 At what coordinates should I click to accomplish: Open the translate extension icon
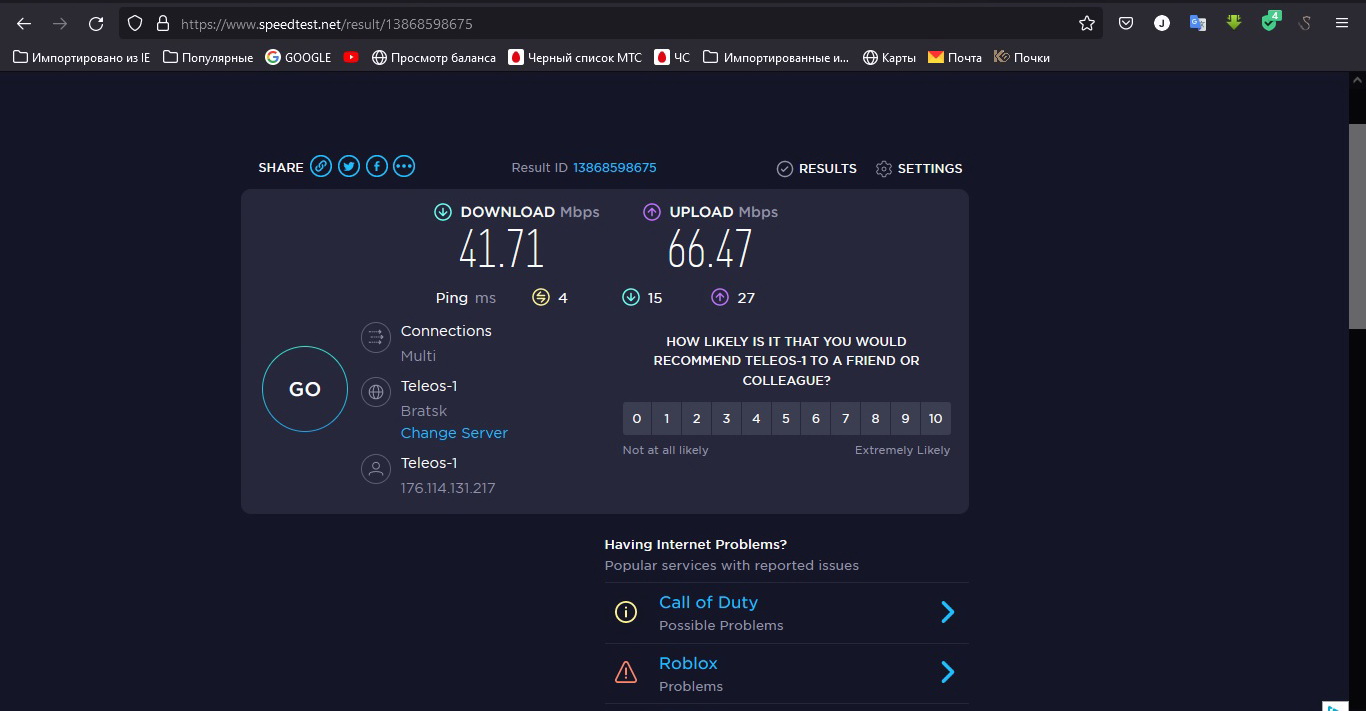click(1198, 23)
